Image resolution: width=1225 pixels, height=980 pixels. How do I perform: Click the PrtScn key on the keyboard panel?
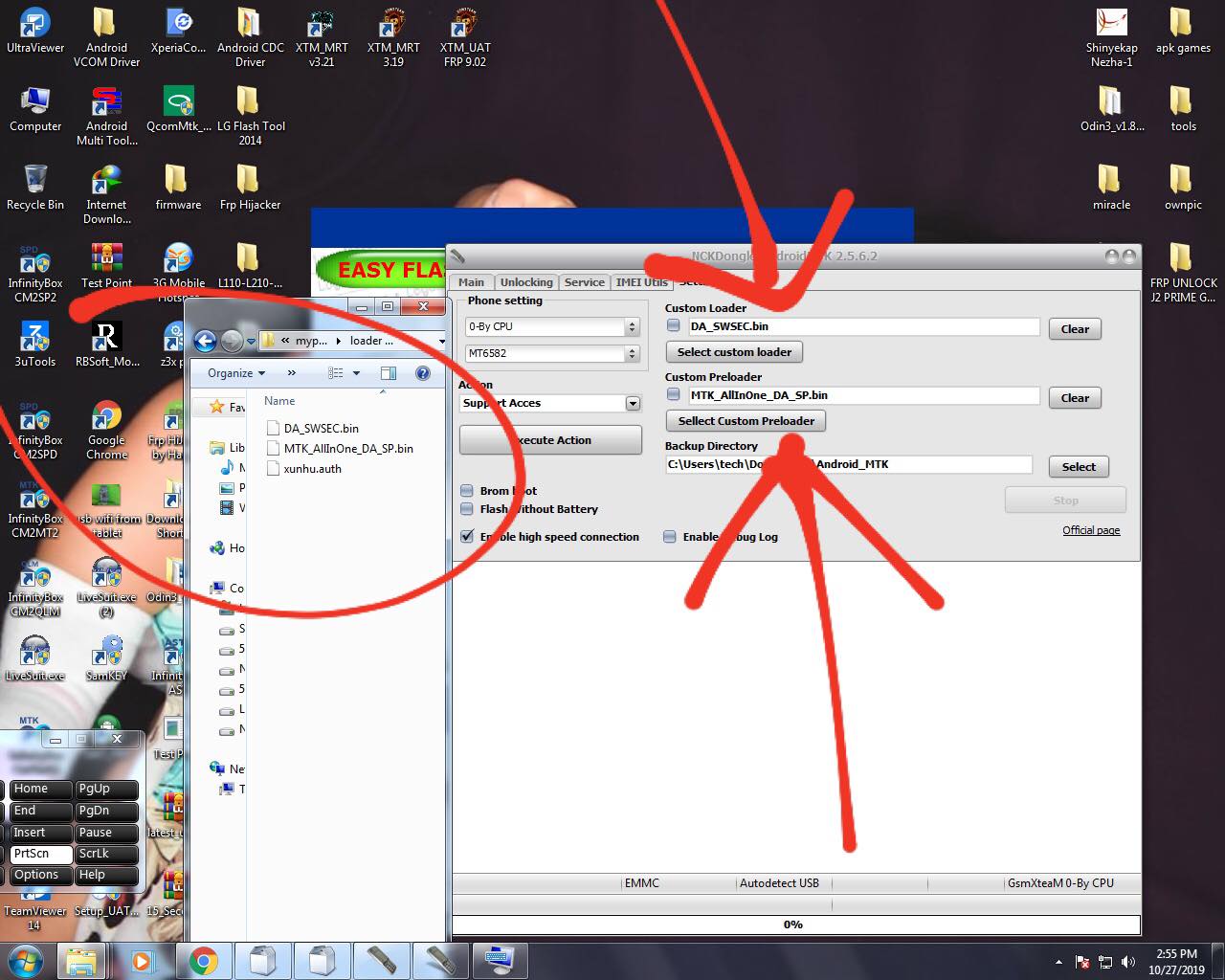point(41,854)
